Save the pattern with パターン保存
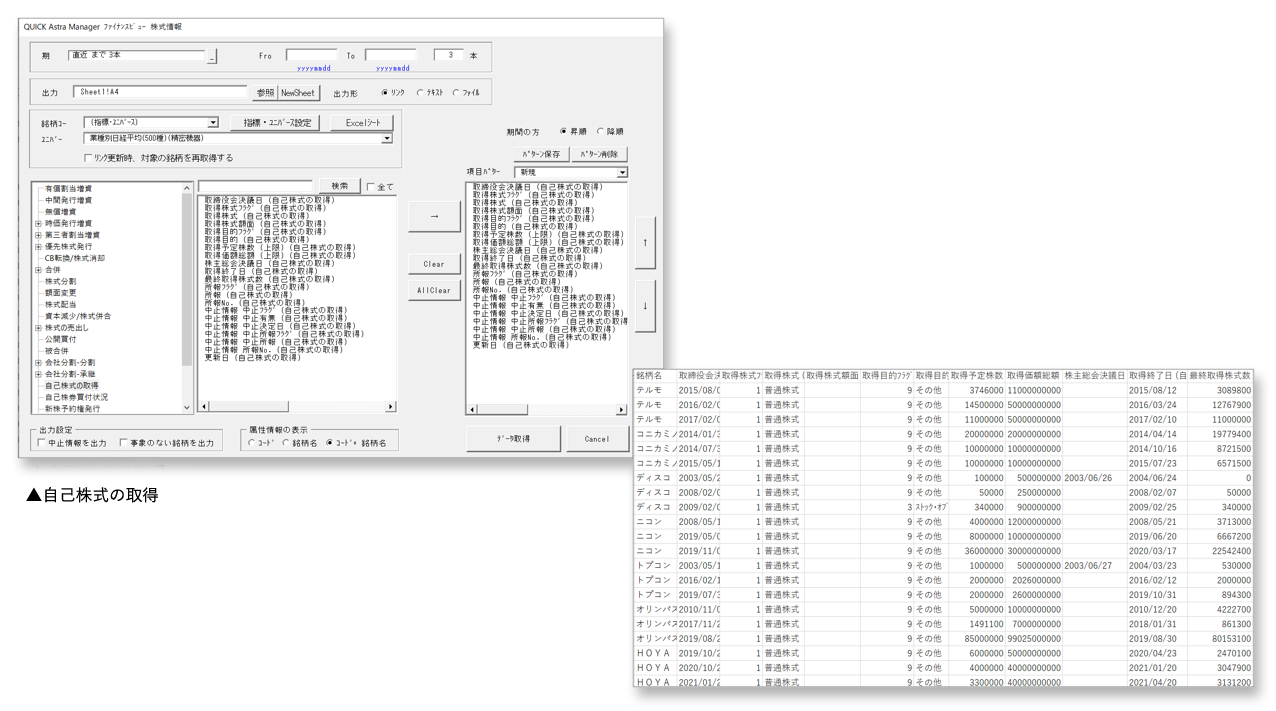Viewport: 1276px width, 711px height. [543, 154]
